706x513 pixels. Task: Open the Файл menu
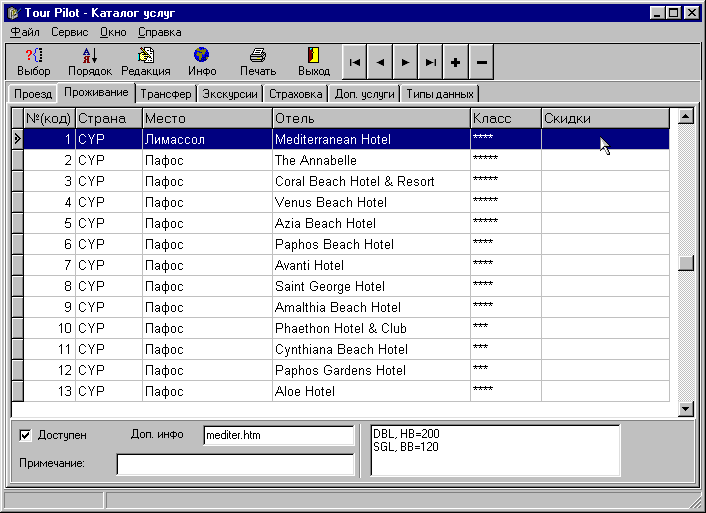[x=25, y=32]
